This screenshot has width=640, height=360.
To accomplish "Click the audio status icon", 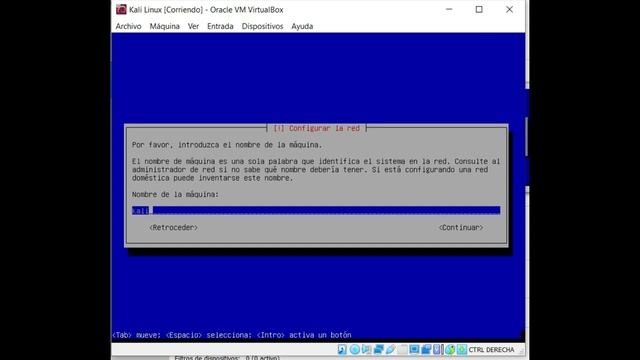I will coord(367,349).
